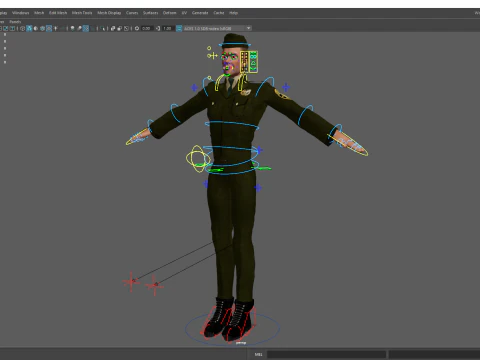Open the Mesh Display menu
This screenshot has height=360, width=480.
109,13
